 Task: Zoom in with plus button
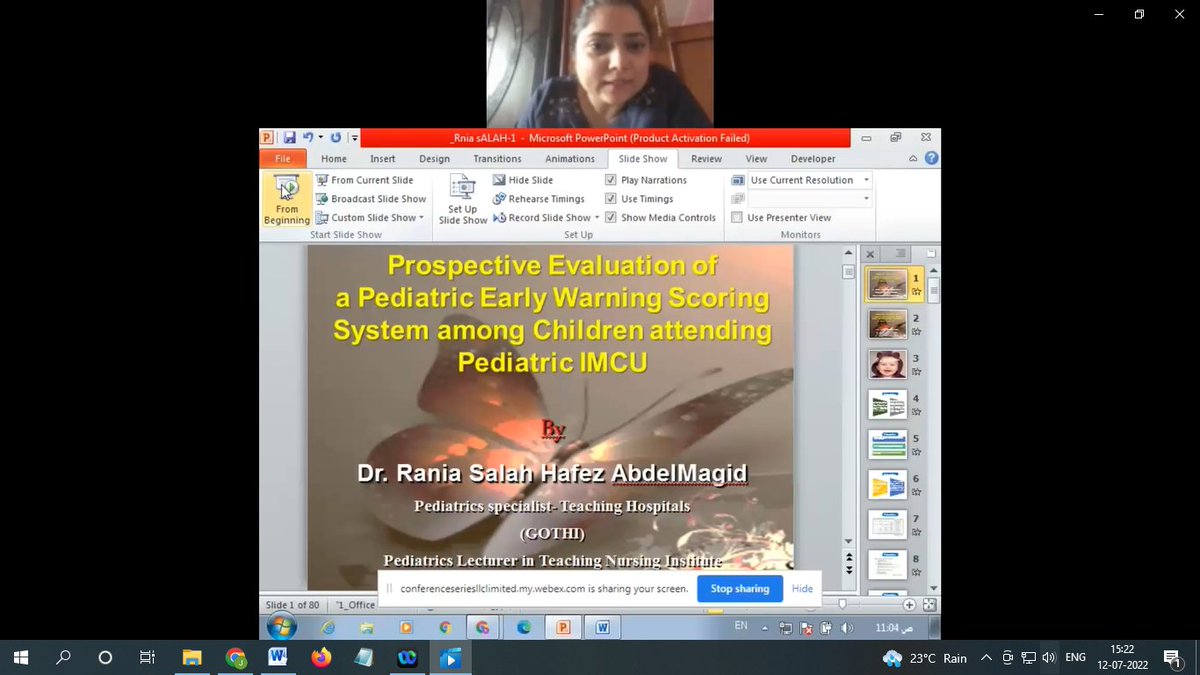point(910,605)
